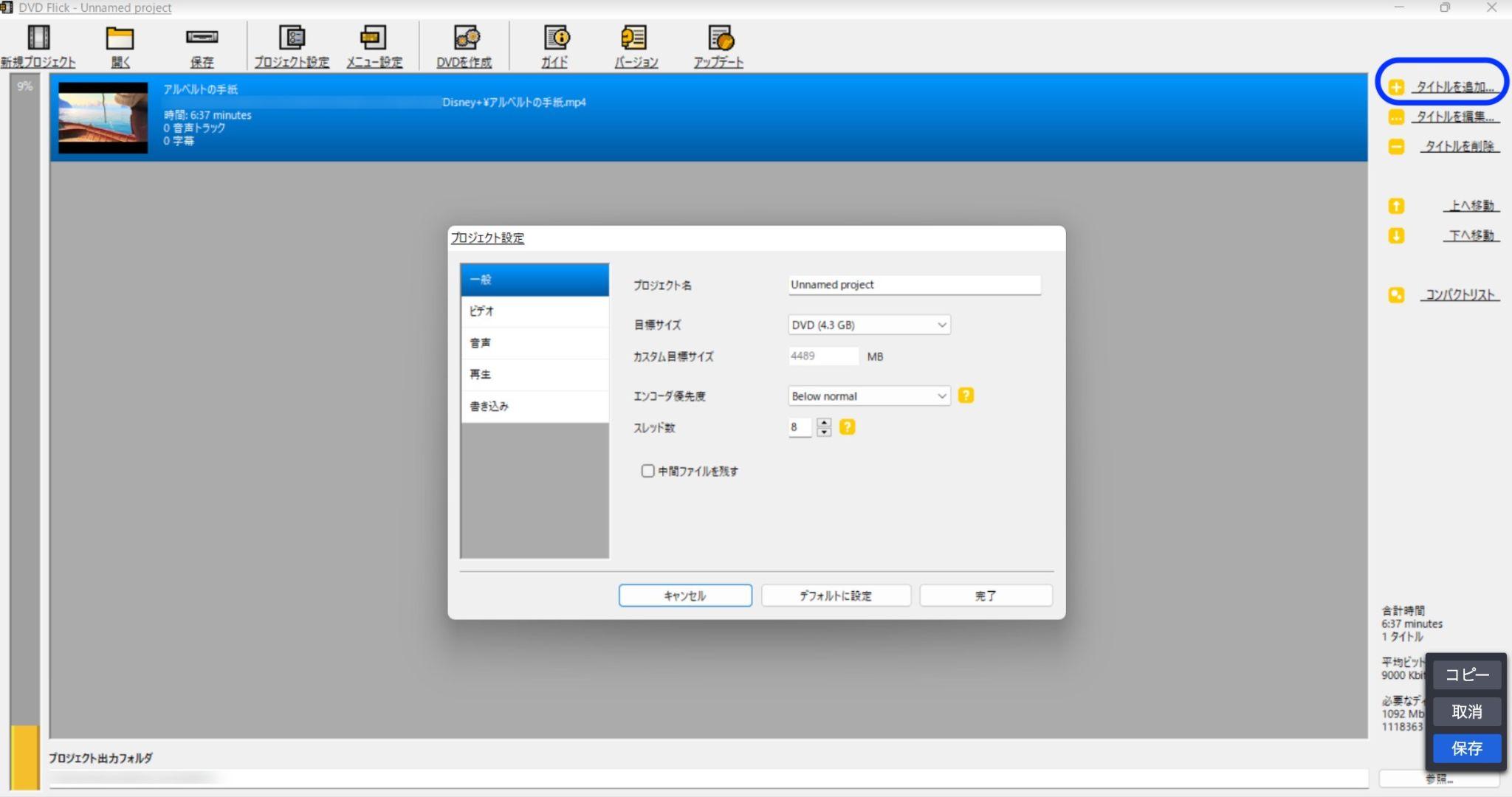
Task: Click the アップデート (update) icon
Action: [720, 38]
